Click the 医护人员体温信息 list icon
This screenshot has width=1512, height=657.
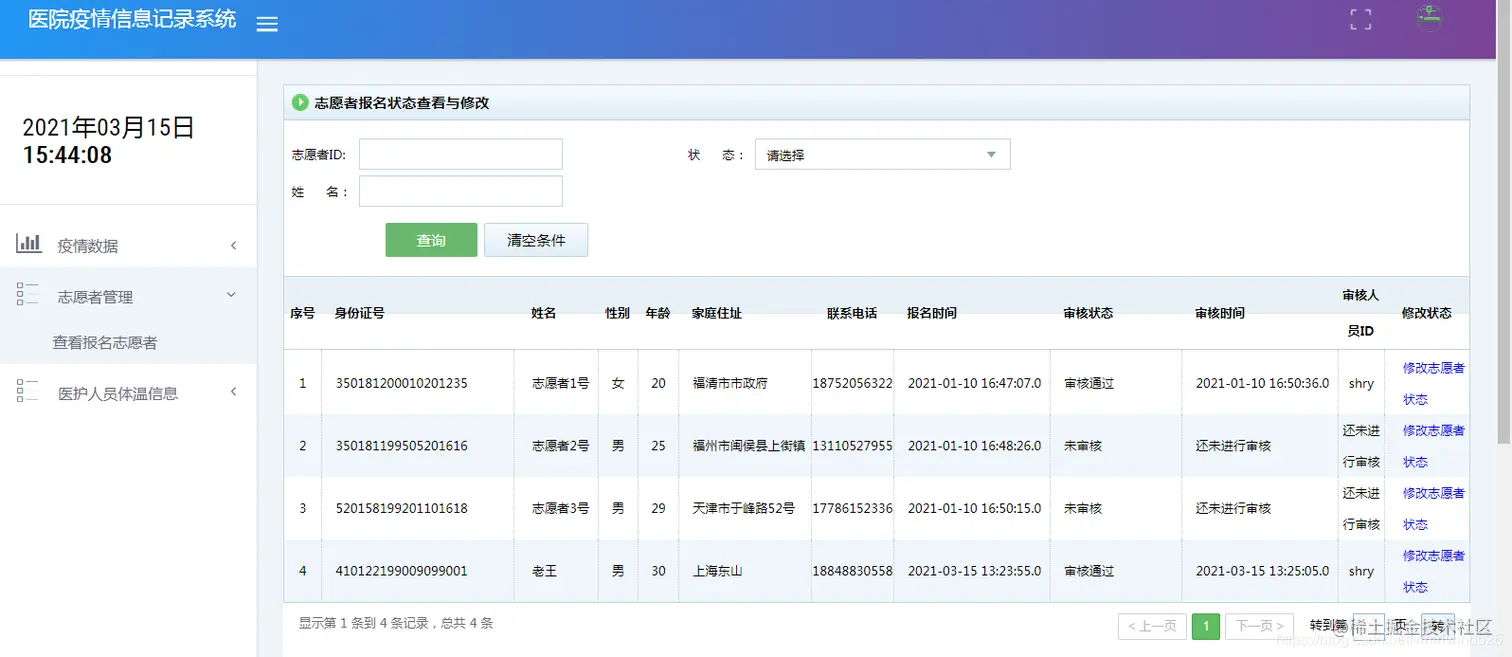pos(28,391)
